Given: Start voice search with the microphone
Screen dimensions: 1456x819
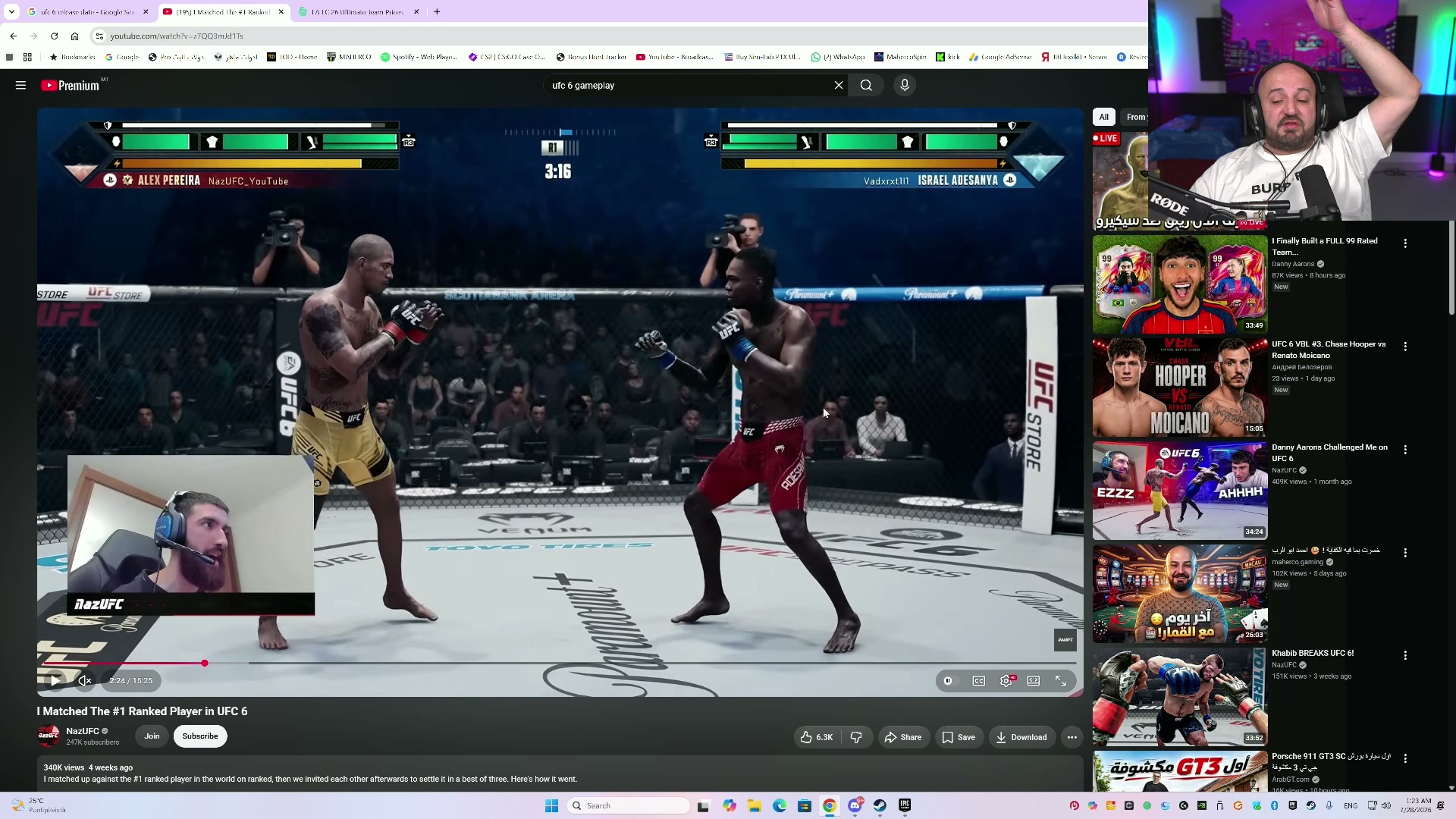Looking at the screenshot, I should [x=905, y=86].
